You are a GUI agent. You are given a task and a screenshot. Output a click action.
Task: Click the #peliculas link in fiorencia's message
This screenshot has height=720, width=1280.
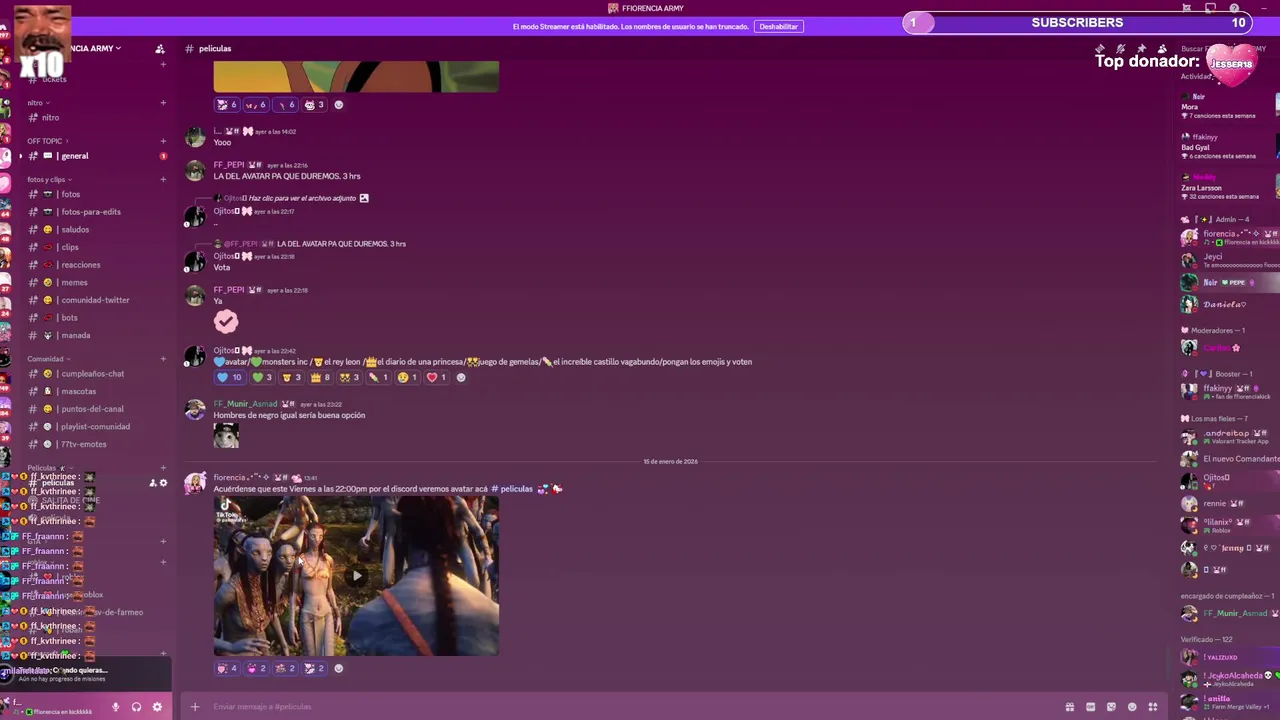pos(512,489)
